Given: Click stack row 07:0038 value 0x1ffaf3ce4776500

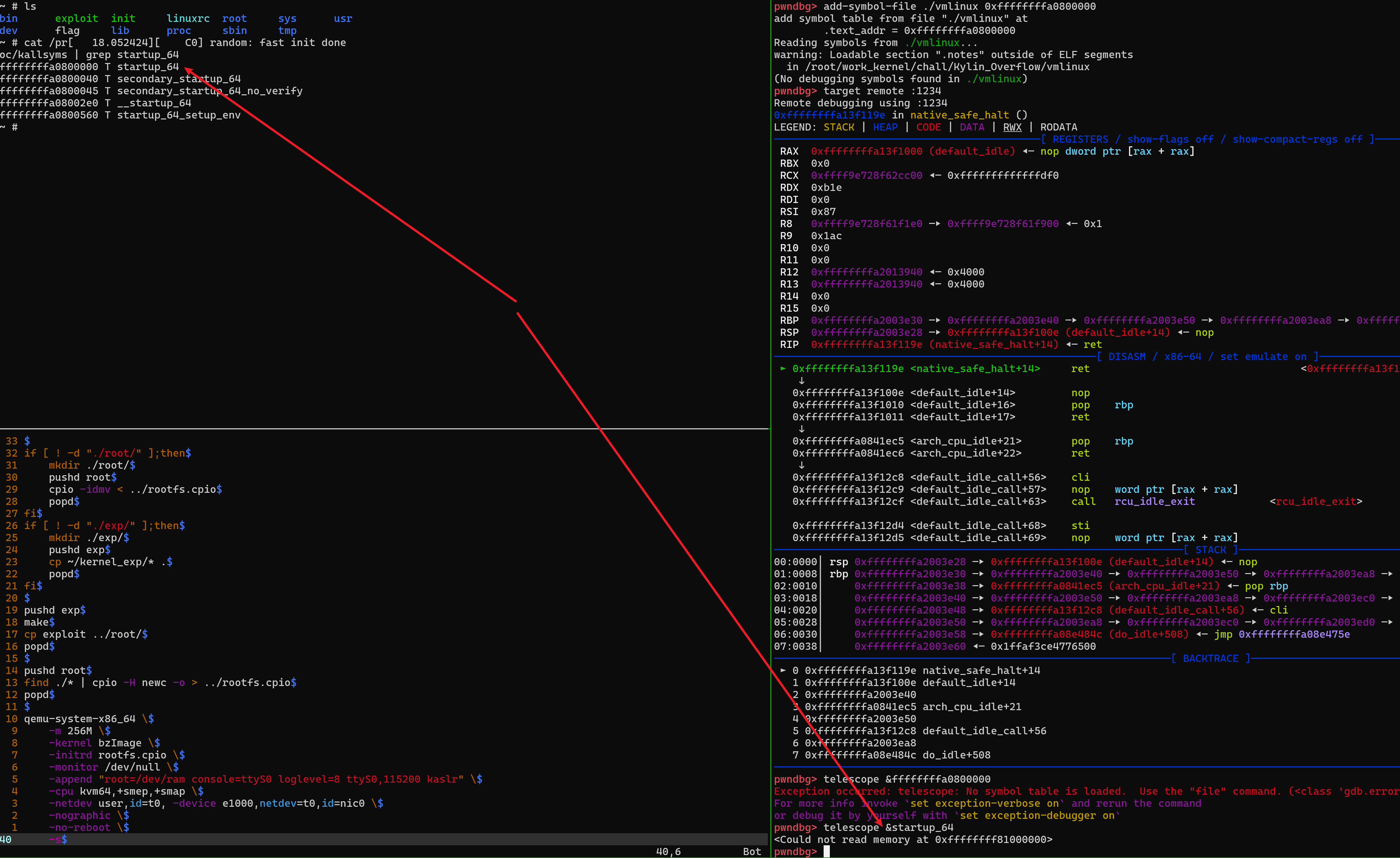Looking at the screenshot, I should (x=1043, y=647).
